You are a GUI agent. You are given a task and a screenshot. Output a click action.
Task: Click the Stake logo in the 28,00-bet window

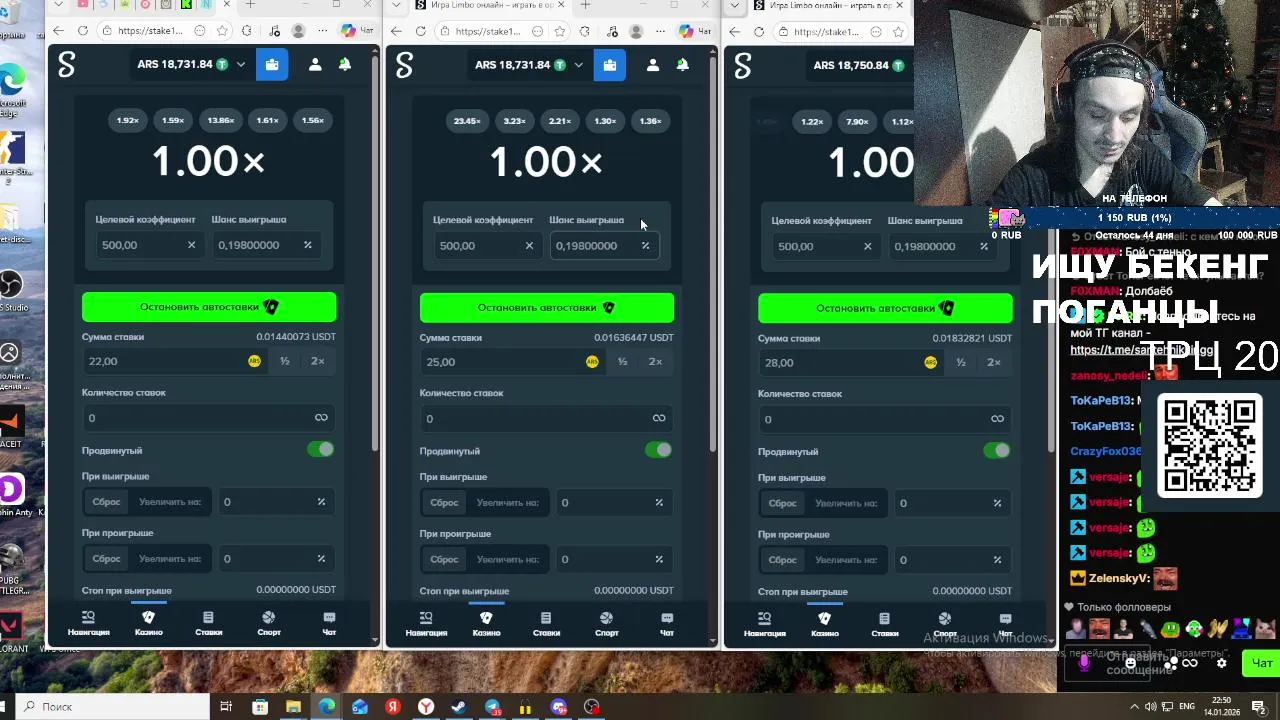coord(742,66)
